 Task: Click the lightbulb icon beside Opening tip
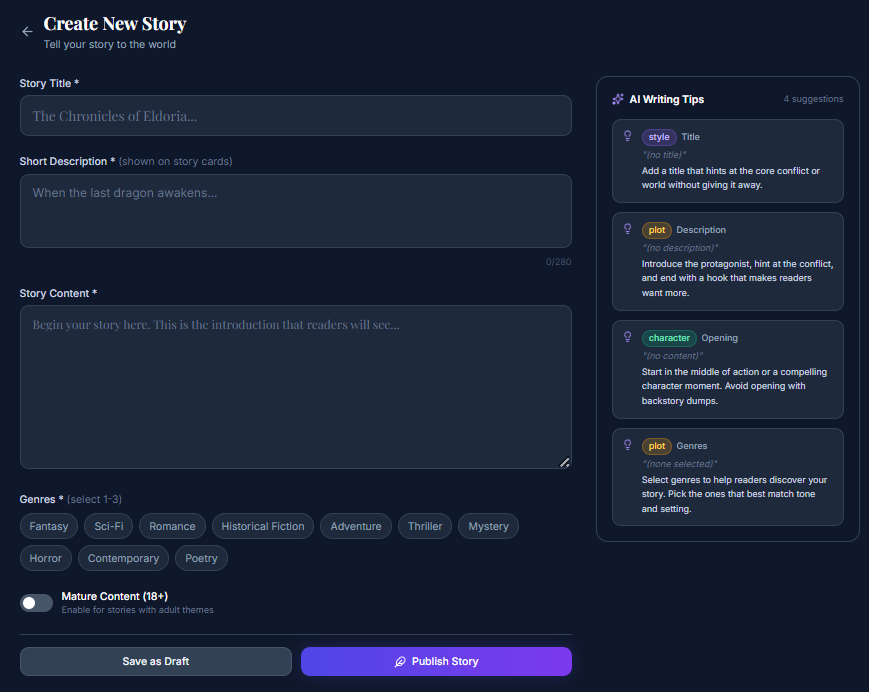point(628,337)
